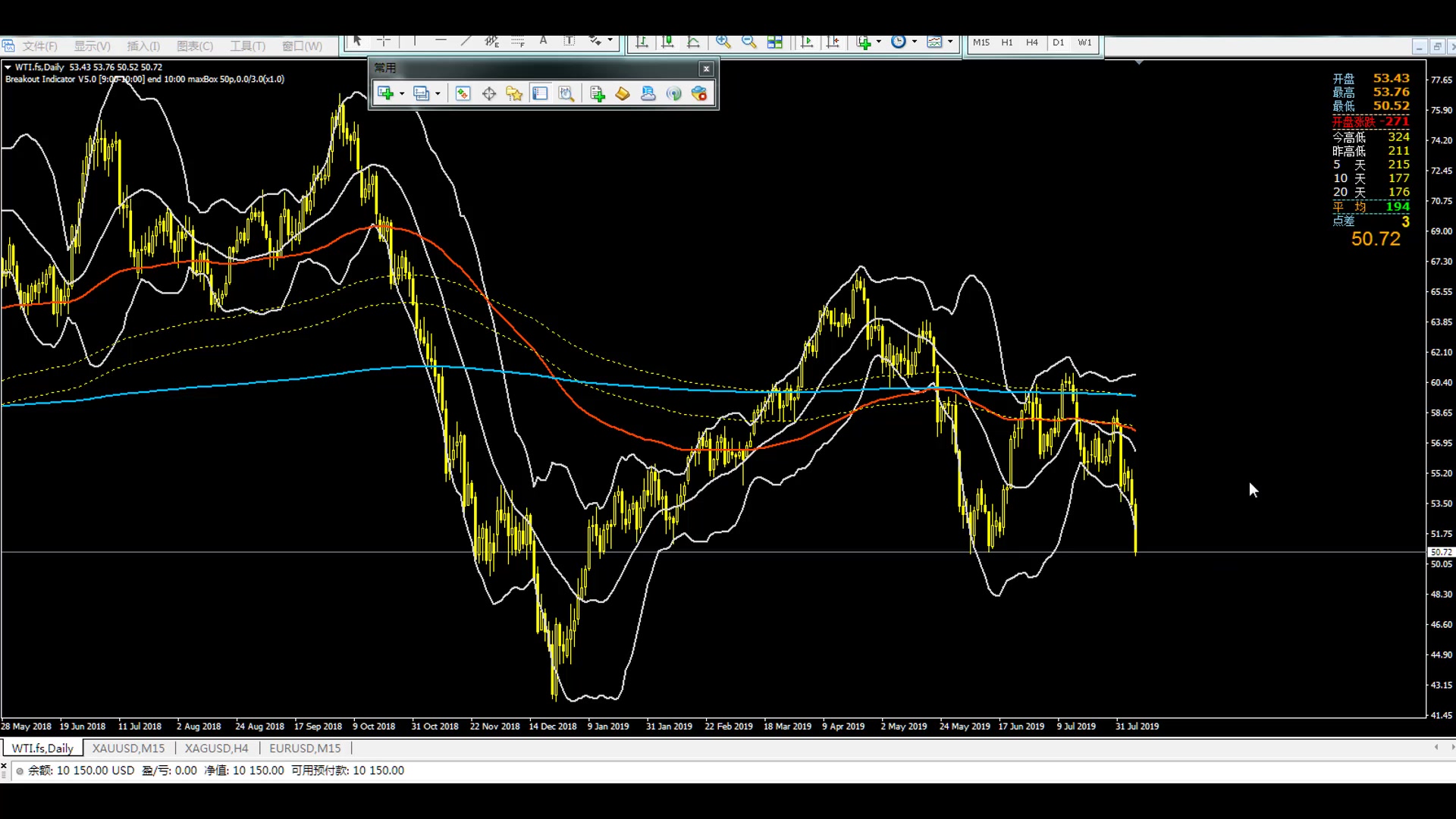1456x819 pixels.
Task: Expand new chart dropdown arrow
Action: [x=402, y=94]
